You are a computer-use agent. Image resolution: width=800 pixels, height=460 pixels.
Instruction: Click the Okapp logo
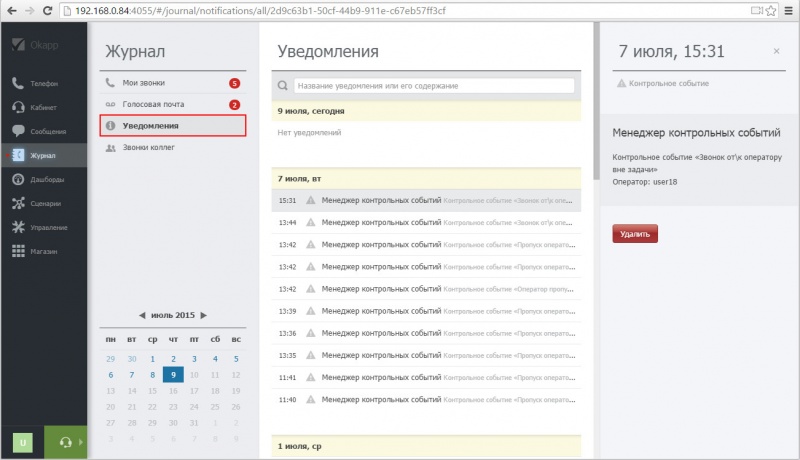coord(35,45)
